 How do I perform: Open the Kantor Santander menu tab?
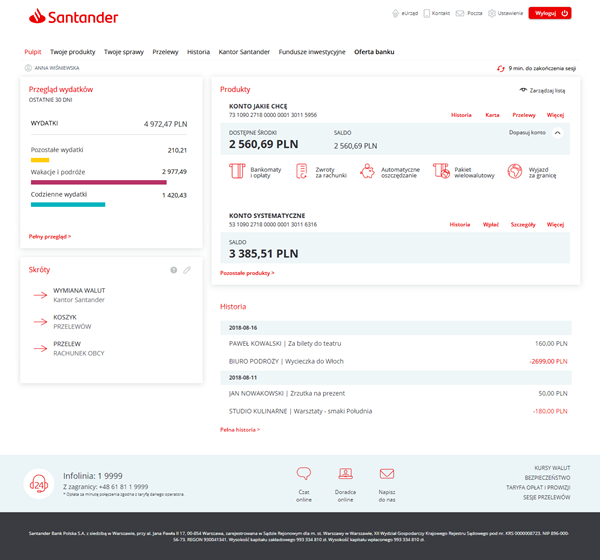pos(244,51)
